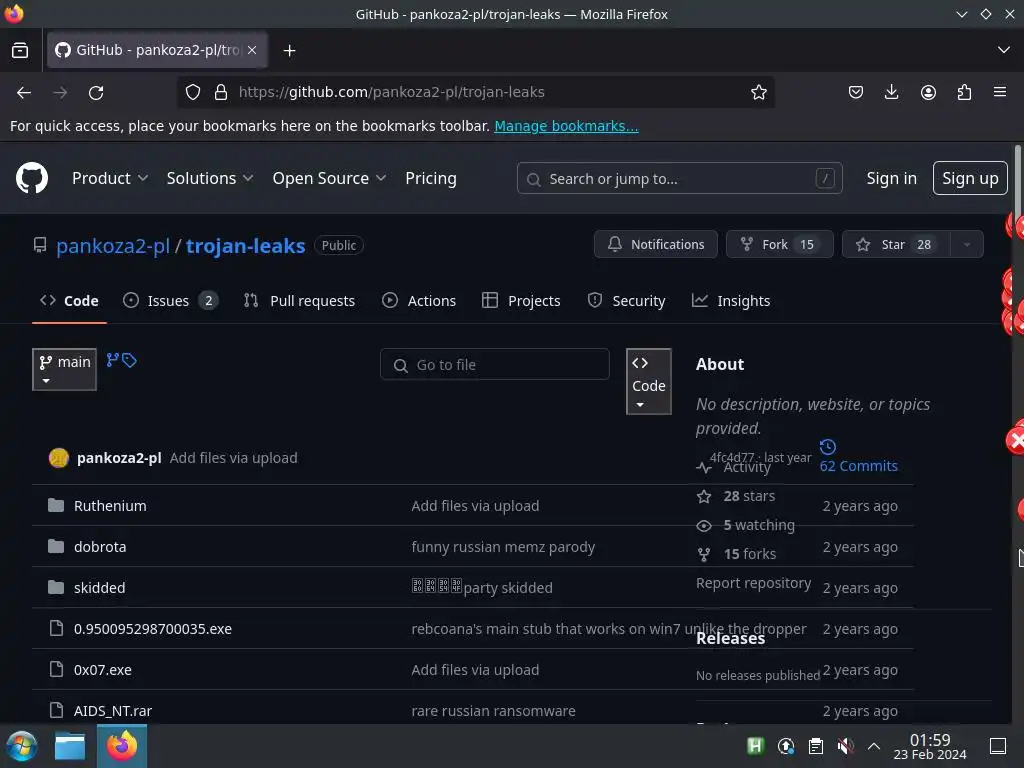Switch to the Actions tab
Screen dimensions: 1024x768
[x=419, y=301]
